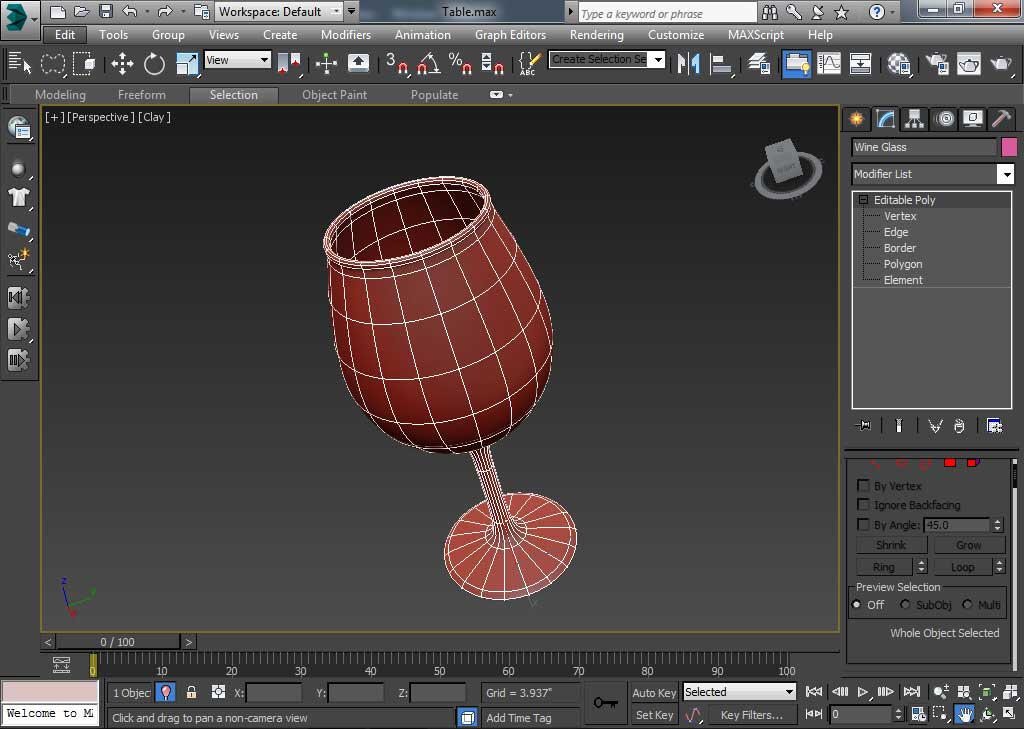Open the Modifiers menu
The height and width of the screenshot is (729, 1024).
click(345, 35)
